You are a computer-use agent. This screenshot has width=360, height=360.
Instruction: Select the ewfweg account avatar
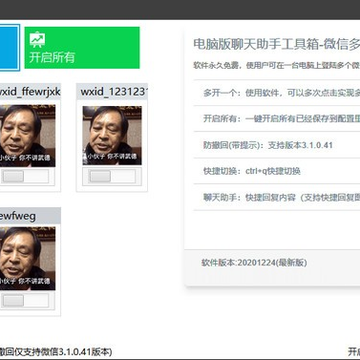coord(28,259)
